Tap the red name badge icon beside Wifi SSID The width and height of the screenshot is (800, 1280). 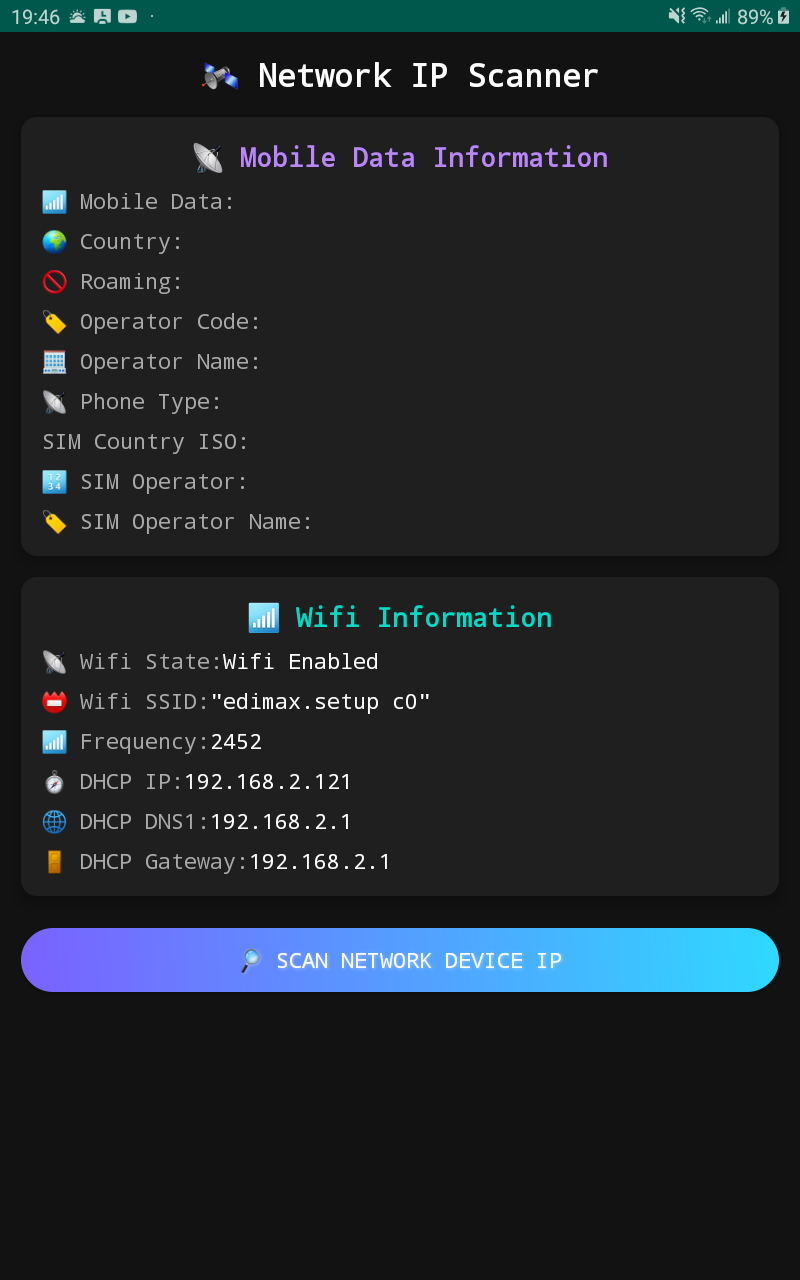tap(54, 702)
